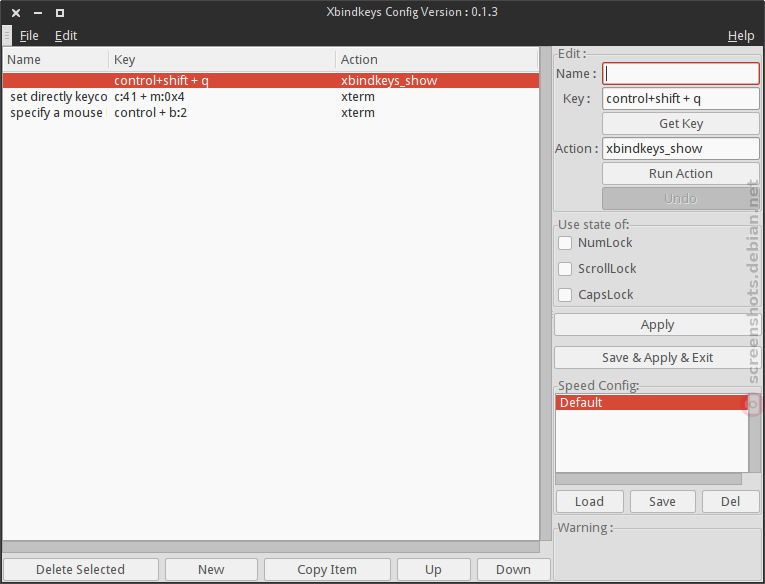Click the 'control + b:2' key cell
The height and width of the screenshot is (584, 765).
click(150, 113)
